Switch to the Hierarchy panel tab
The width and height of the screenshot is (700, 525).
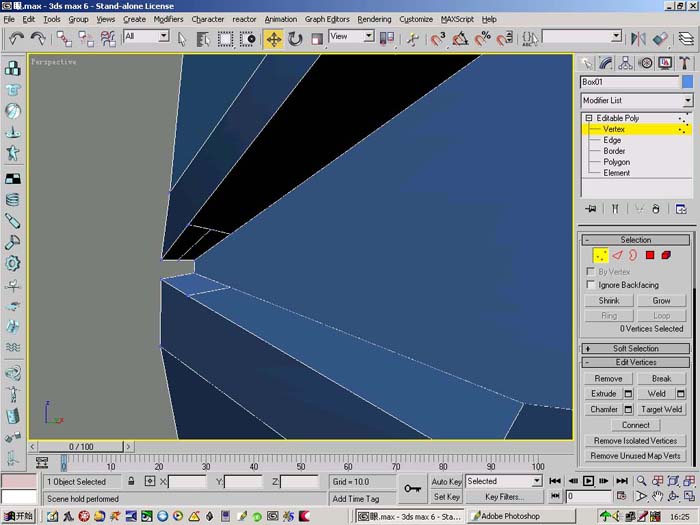625,63
